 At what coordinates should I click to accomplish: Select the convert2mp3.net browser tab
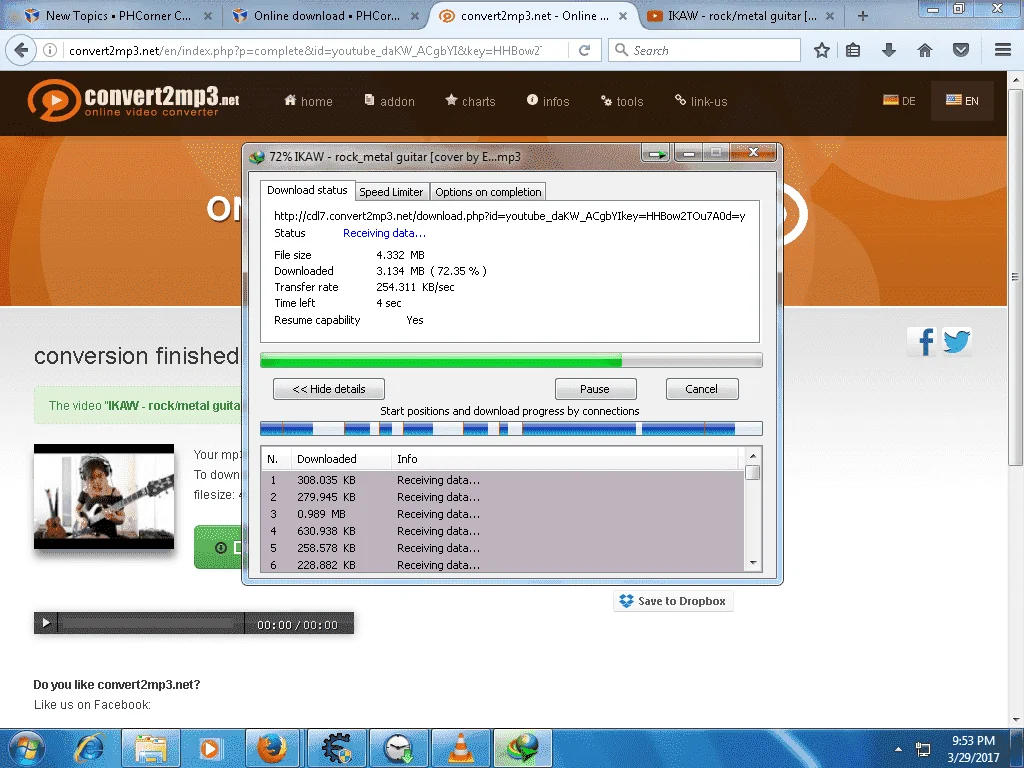[534, 16]
